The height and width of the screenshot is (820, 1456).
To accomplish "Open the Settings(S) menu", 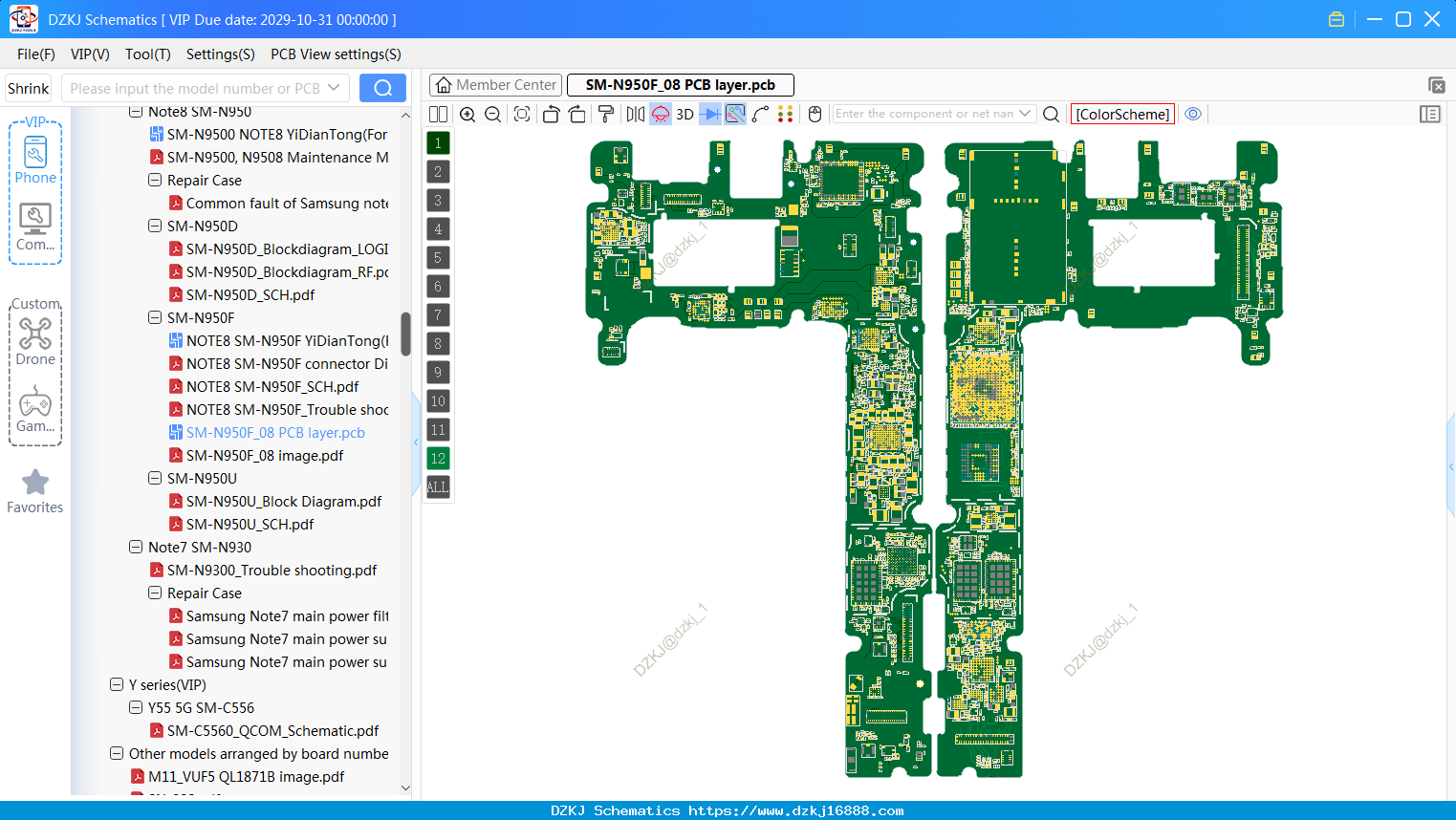I will coord(221,54).
